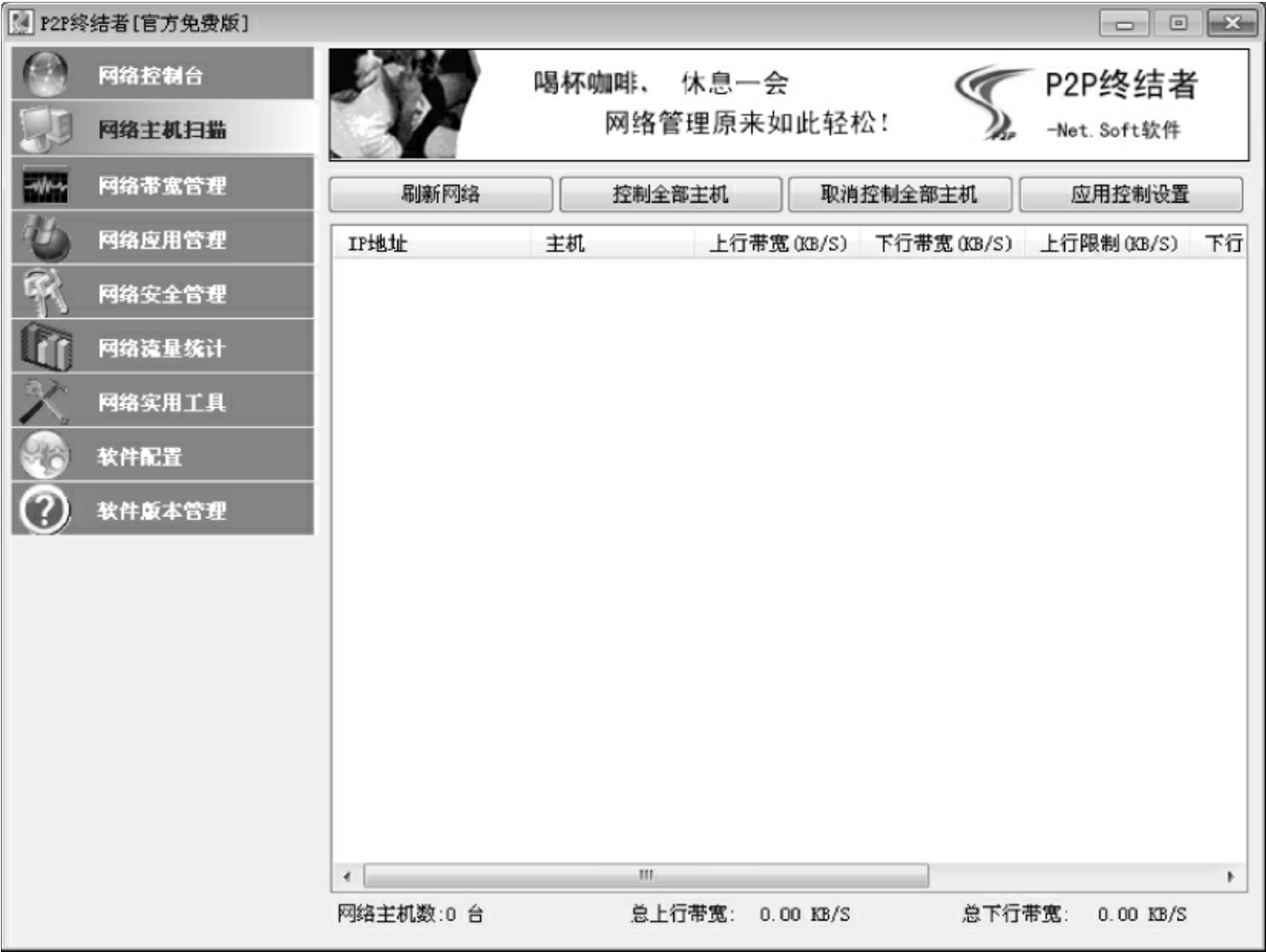This screenshot has width=1266, height=952.
Task: Click the P2P终结者 swoosh logo
Action: [992, 103]
